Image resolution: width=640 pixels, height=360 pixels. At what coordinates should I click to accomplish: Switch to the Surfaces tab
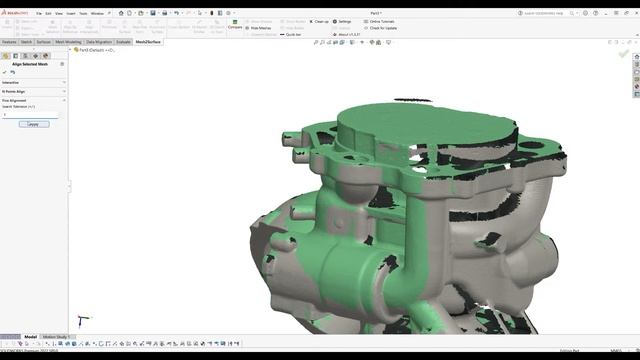pyautogui.click(x=43, y=42)
